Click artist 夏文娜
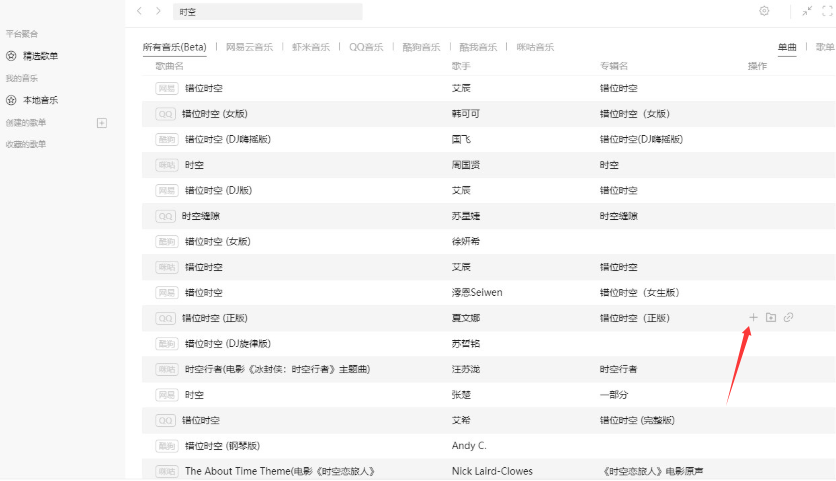 click(x=465, y=318)
